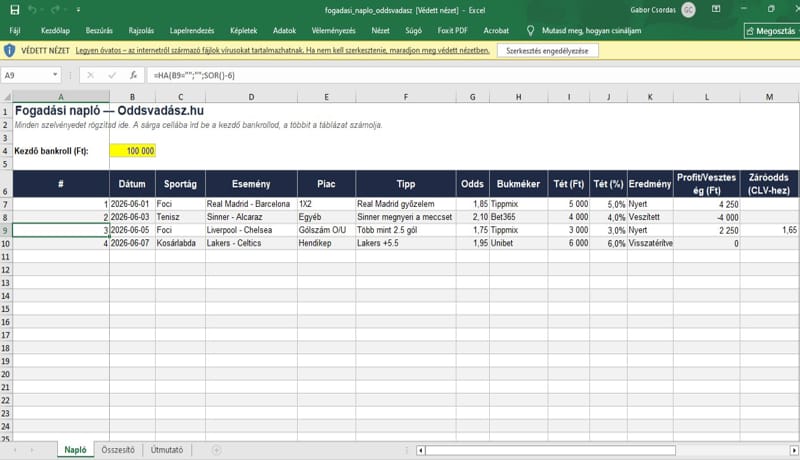800x460 pixels.
Task: Select the Lakers +5.5 tip cell
Action: [x=406, y=243]
